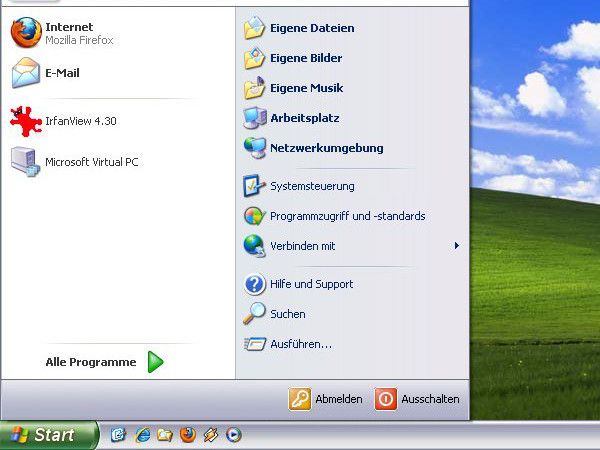The height and width of the screenshot is (450, 600).
Task: Open Systemsteuerung control panel
Action: (352, 186)
